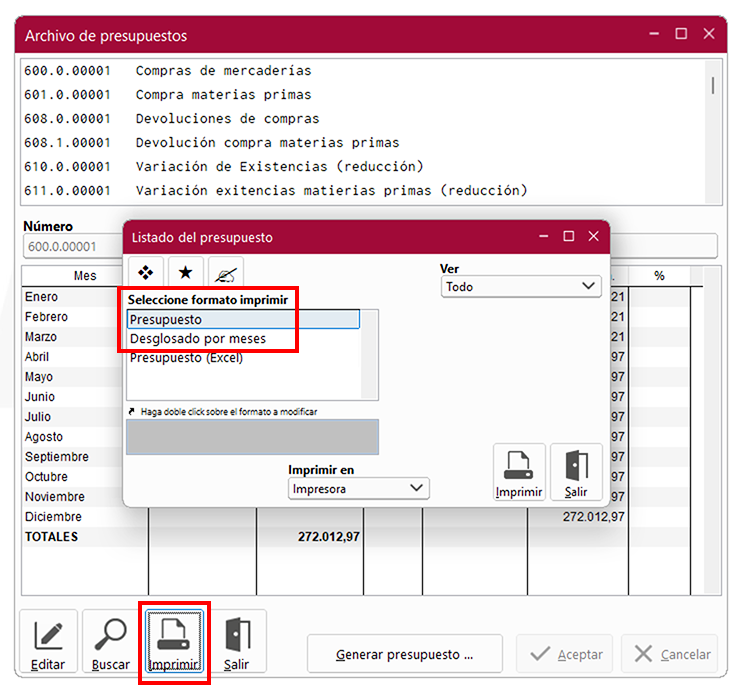Select 608.0.00001 Devoluciones de compras row
Screen dimensions: 747x696
213,119
